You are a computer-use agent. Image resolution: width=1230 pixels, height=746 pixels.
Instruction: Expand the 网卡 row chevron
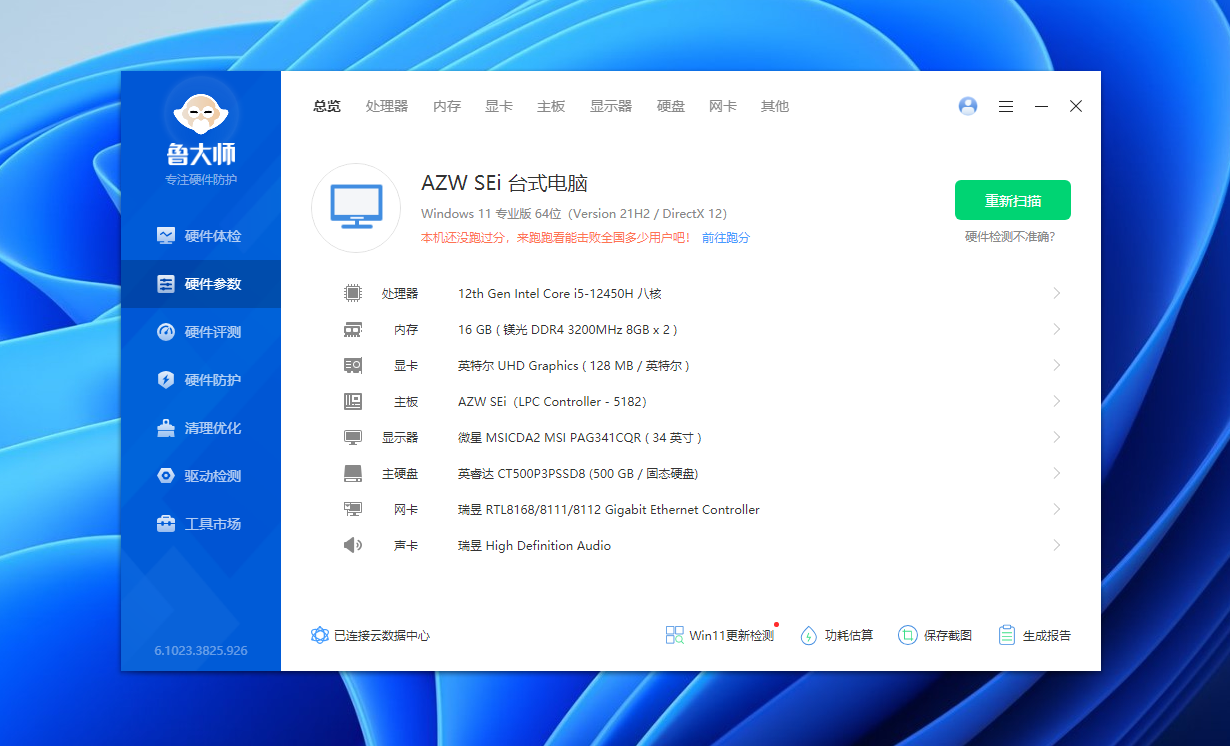(x=1057, y=510)
